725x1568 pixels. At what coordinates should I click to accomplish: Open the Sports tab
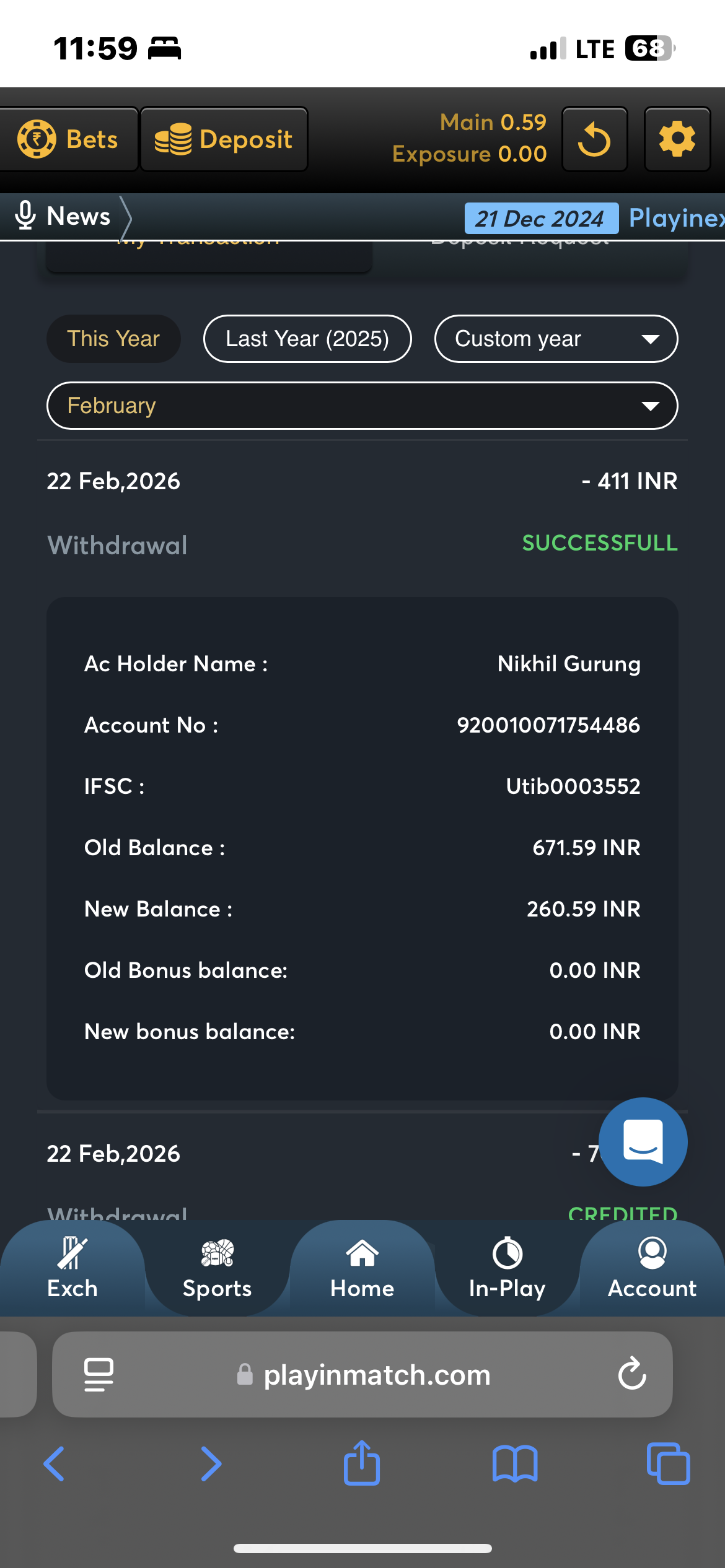tap(217, 1268)
